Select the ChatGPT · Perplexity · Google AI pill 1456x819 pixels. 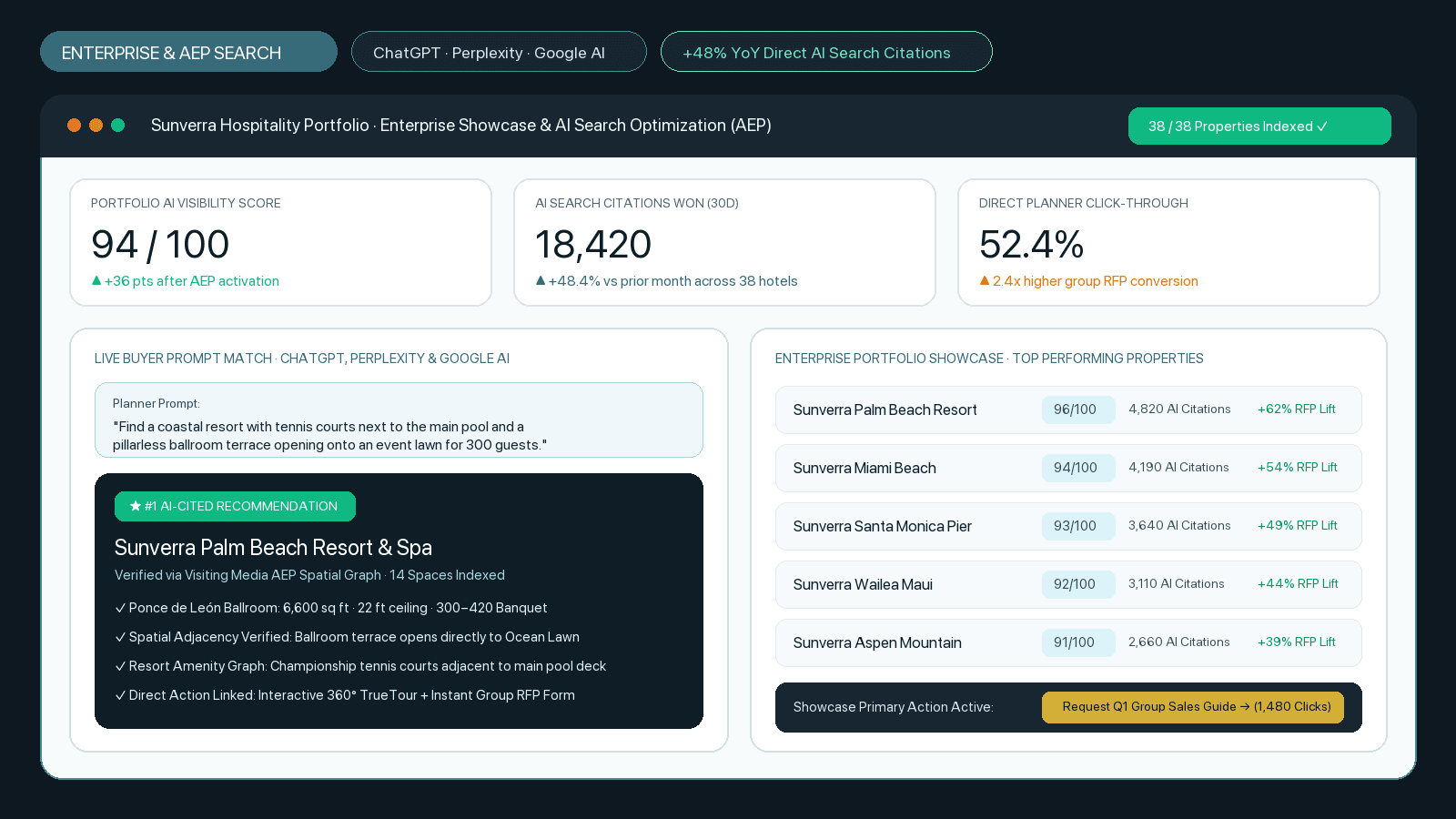tap(499, 52)
